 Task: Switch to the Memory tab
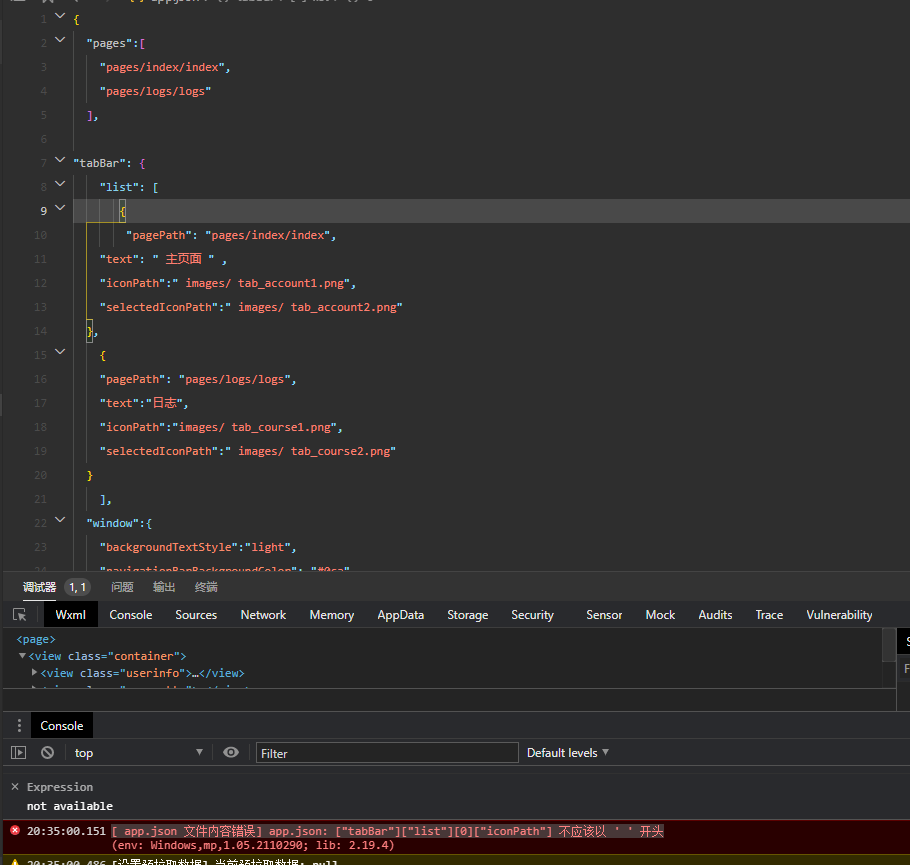(331, 615)
